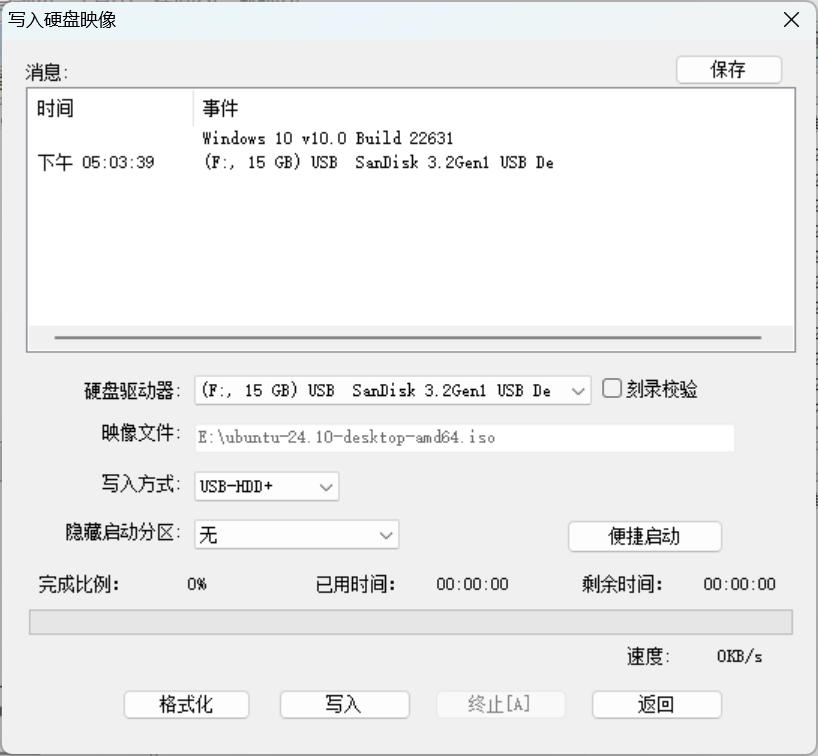Click the write progress bar

[411, 622]
